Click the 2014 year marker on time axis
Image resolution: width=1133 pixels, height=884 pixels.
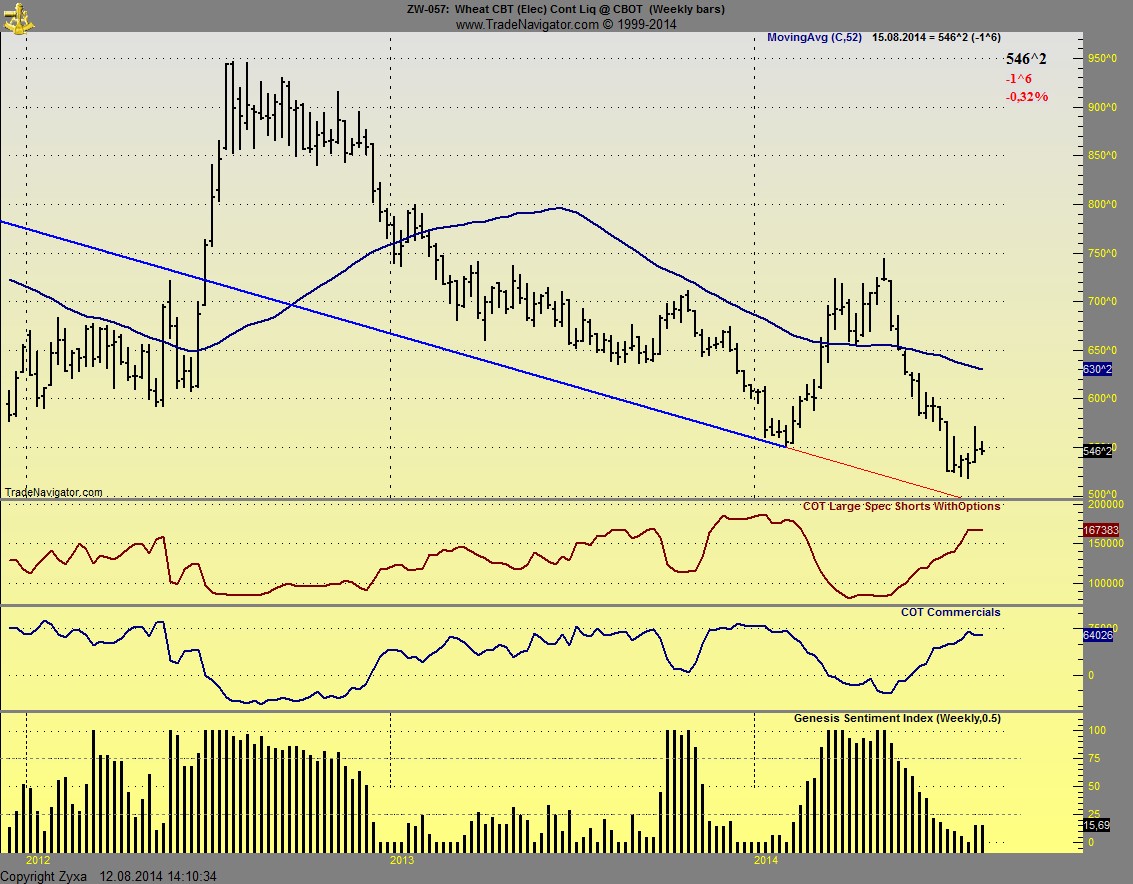pyautogui.click(x=766, y=860)
